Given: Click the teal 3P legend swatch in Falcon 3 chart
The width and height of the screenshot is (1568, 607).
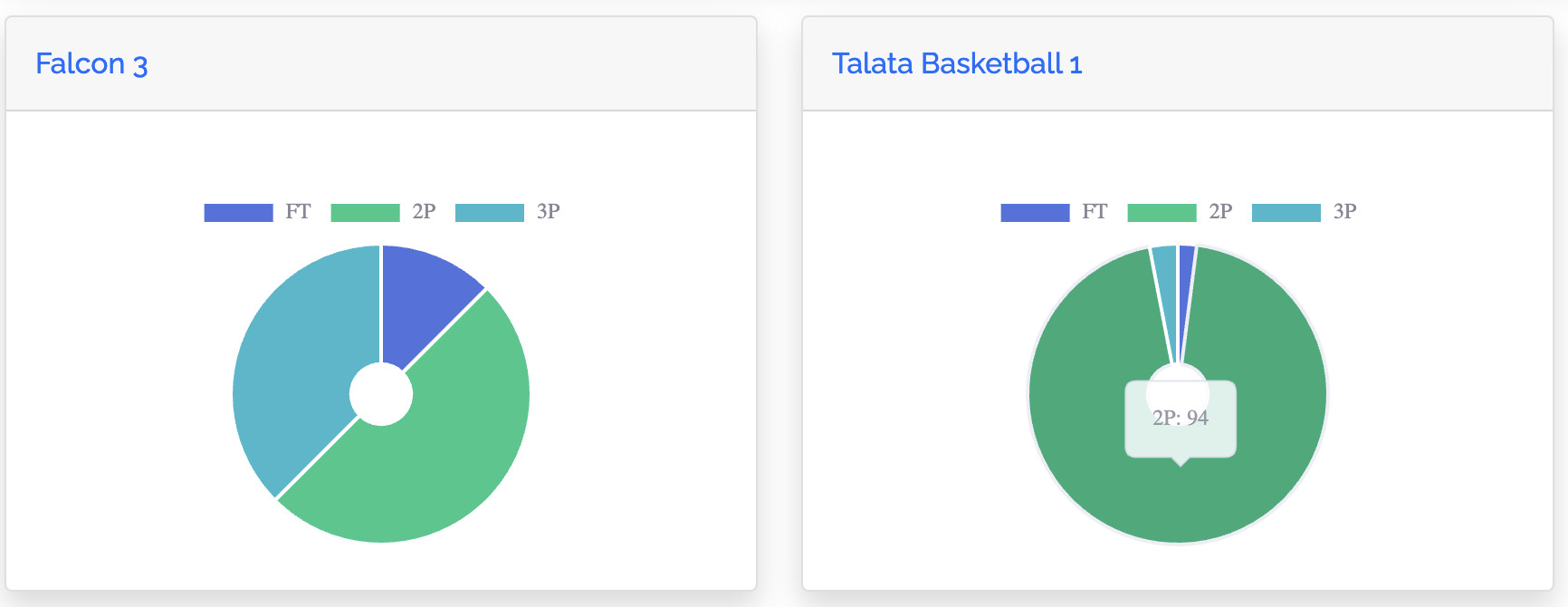Looking at the screenshot, I should point(489,212).
